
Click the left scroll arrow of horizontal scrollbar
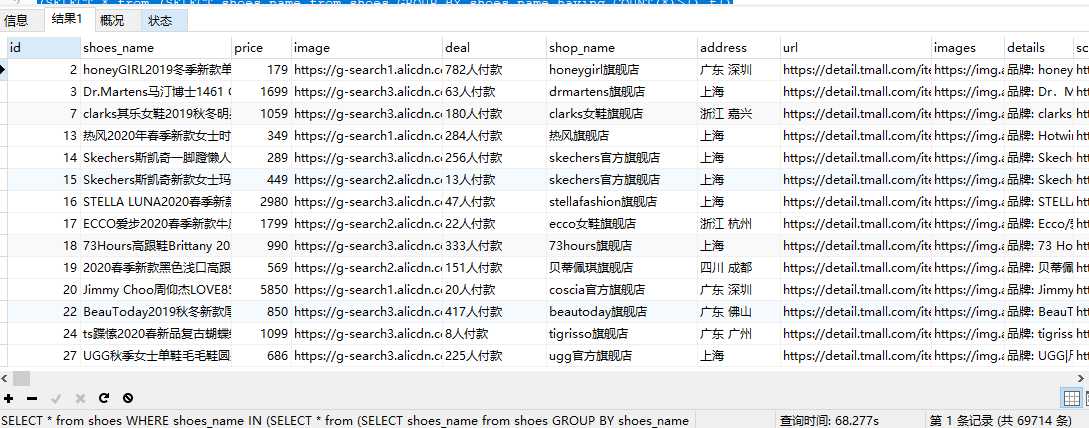(6, 379)
